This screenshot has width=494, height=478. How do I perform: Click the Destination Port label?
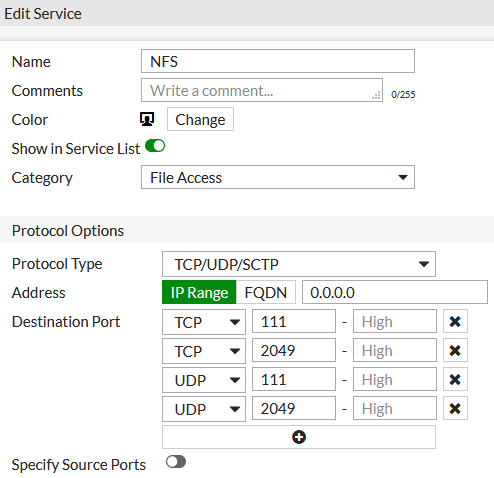66,322
